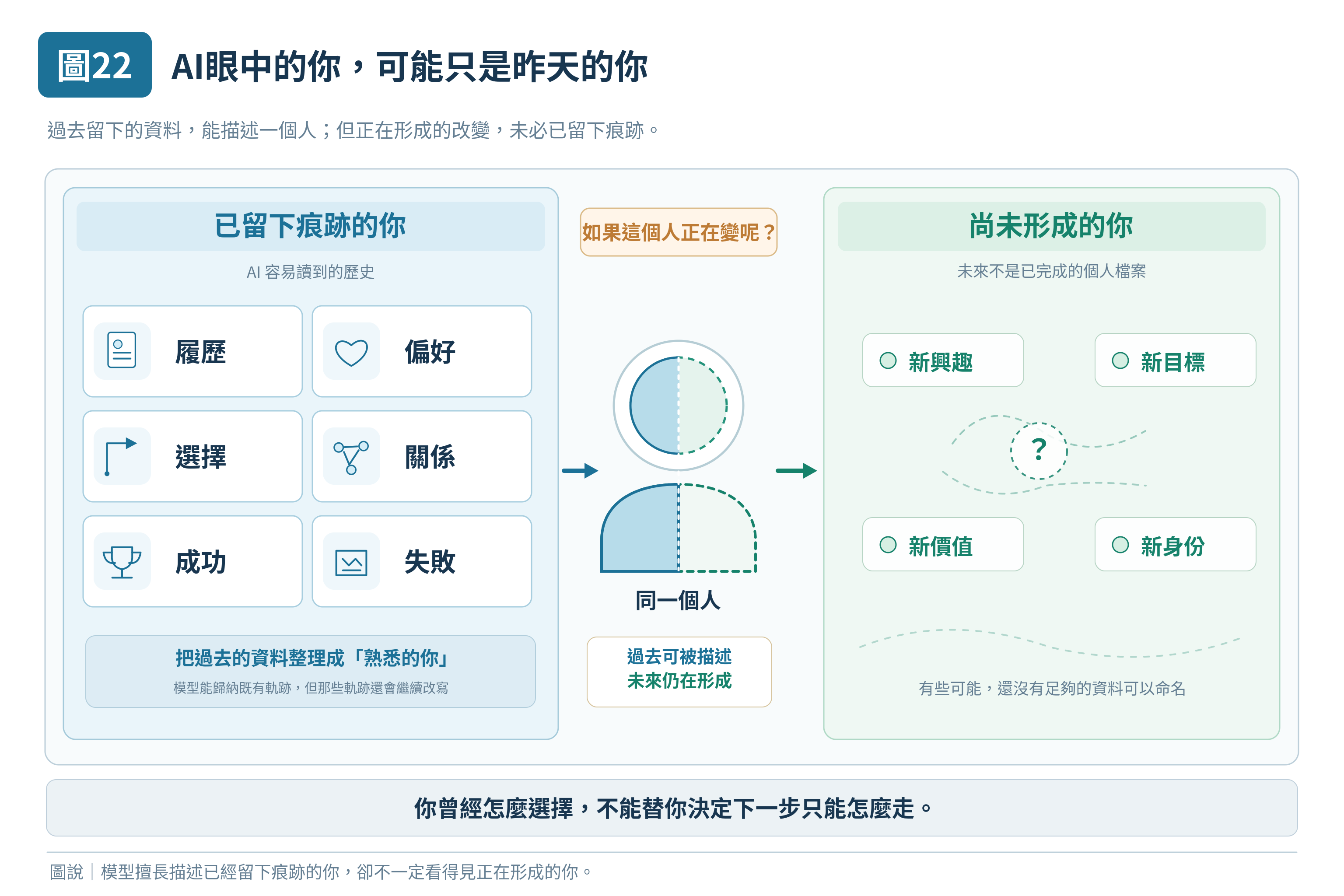Click the 未來不是已完成的個人檔案 subtitle
This screenshot has width=1344, height=896.
point(1051,271)
